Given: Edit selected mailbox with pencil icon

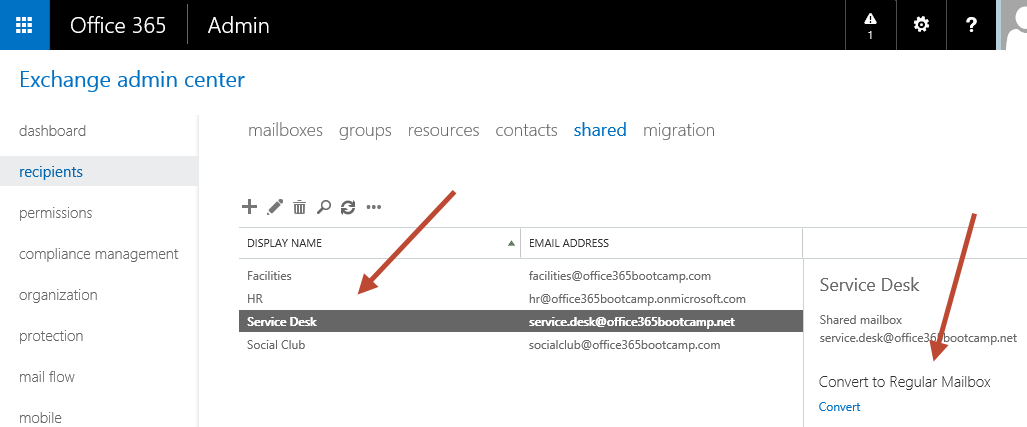Looking at the screenshot, I should tap(275, 208).
